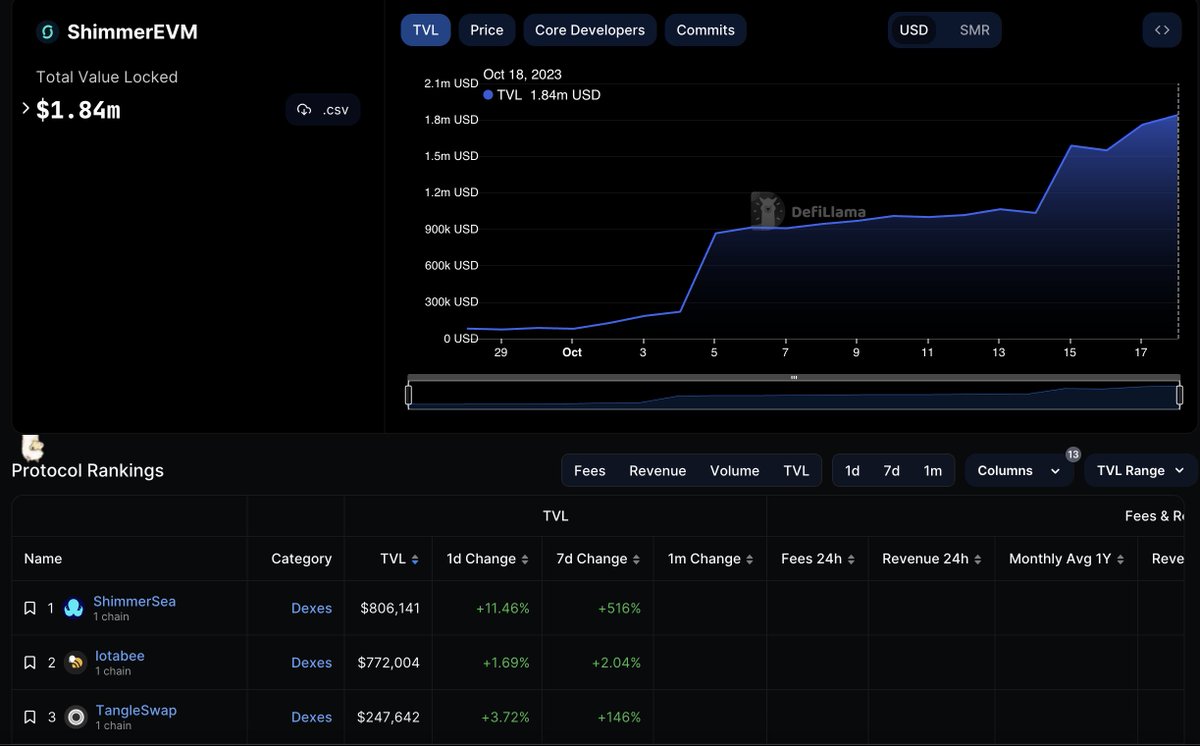The width and height of the screenshot is (1200, 746).
Task: Filter protocol rankings columns by TVL
Action: tap(796, 471)
